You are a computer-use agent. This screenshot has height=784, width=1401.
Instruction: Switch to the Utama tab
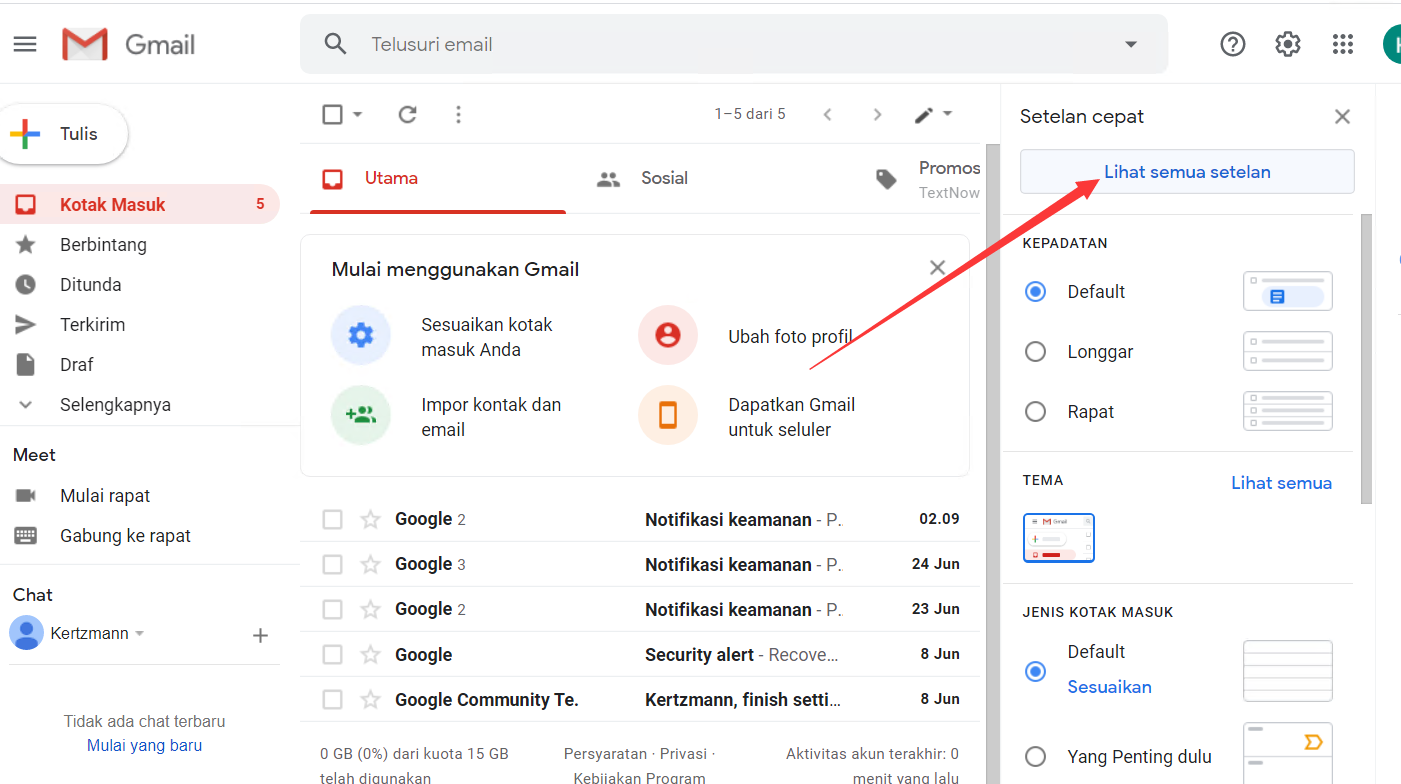438,179
